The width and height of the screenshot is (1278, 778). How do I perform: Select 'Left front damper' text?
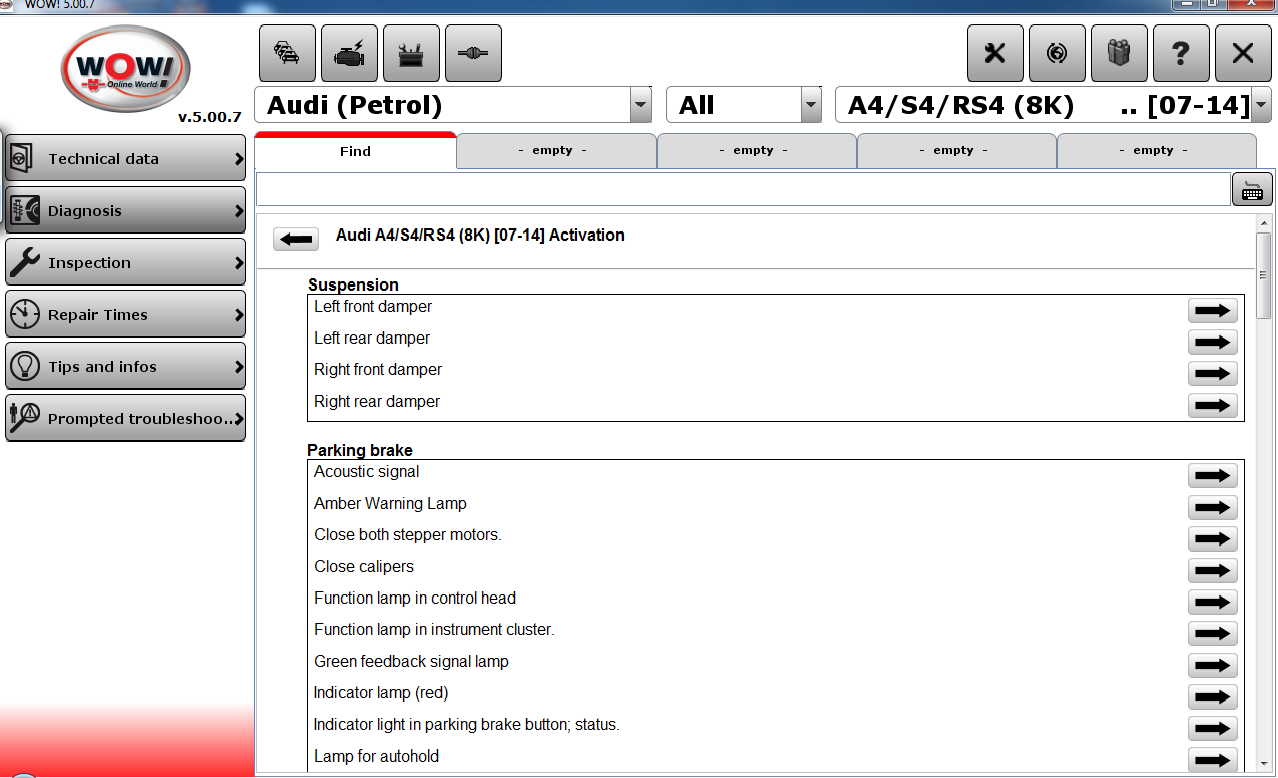pyautogui.click(x=373, y=307)
